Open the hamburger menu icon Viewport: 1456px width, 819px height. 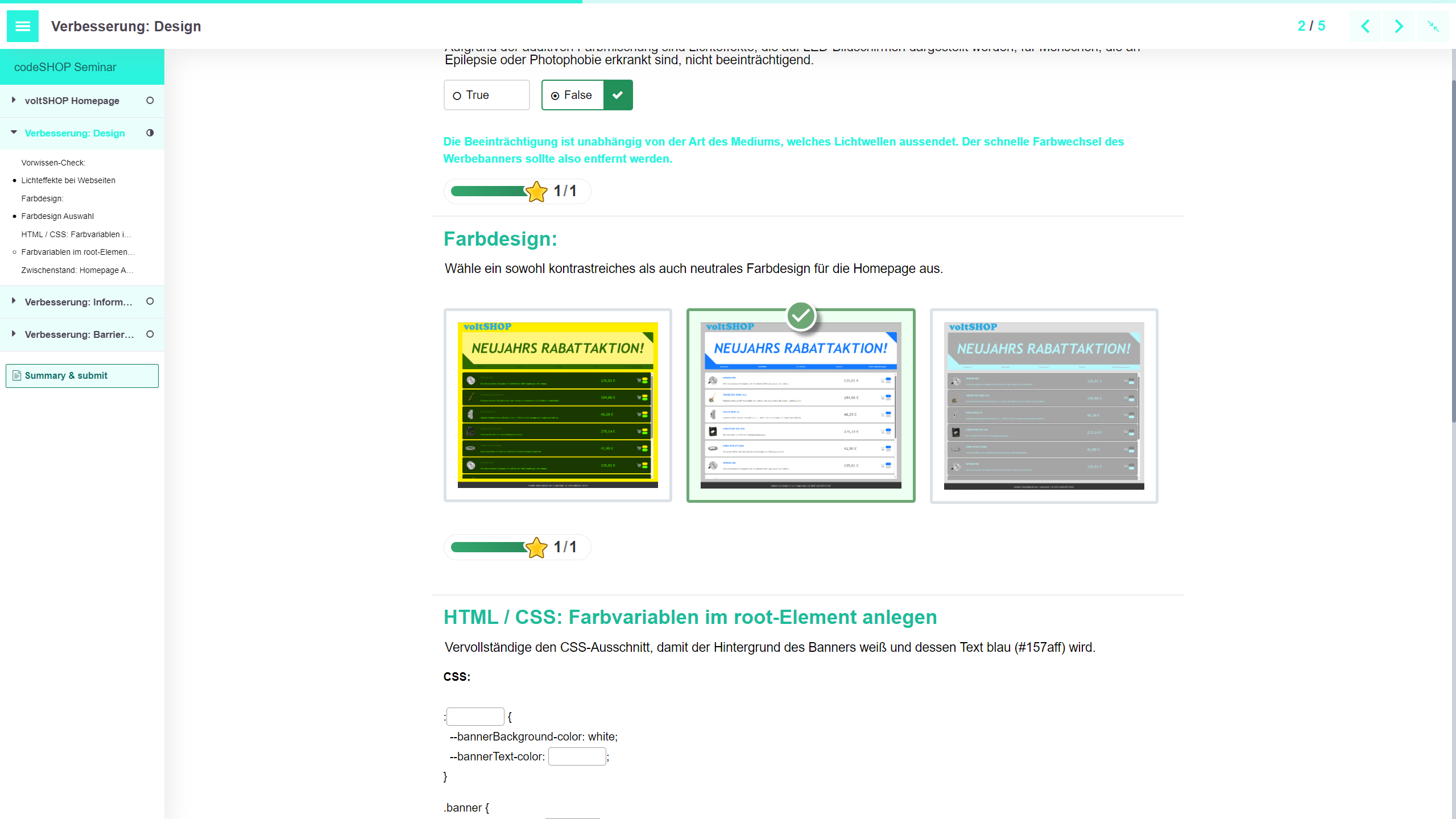[x=23, y=26]
